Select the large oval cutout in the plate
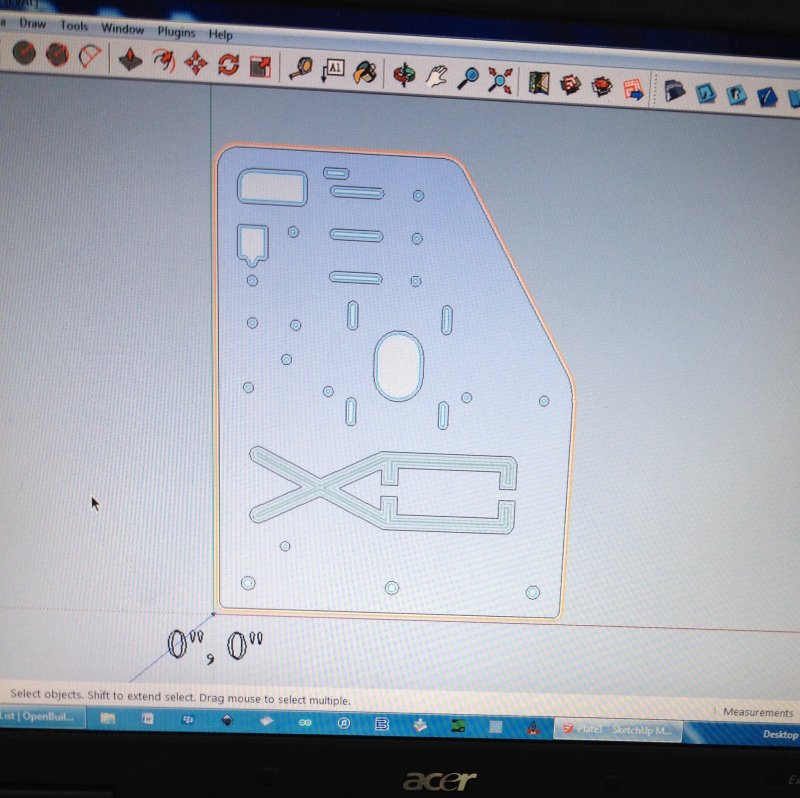 [398, 366]
